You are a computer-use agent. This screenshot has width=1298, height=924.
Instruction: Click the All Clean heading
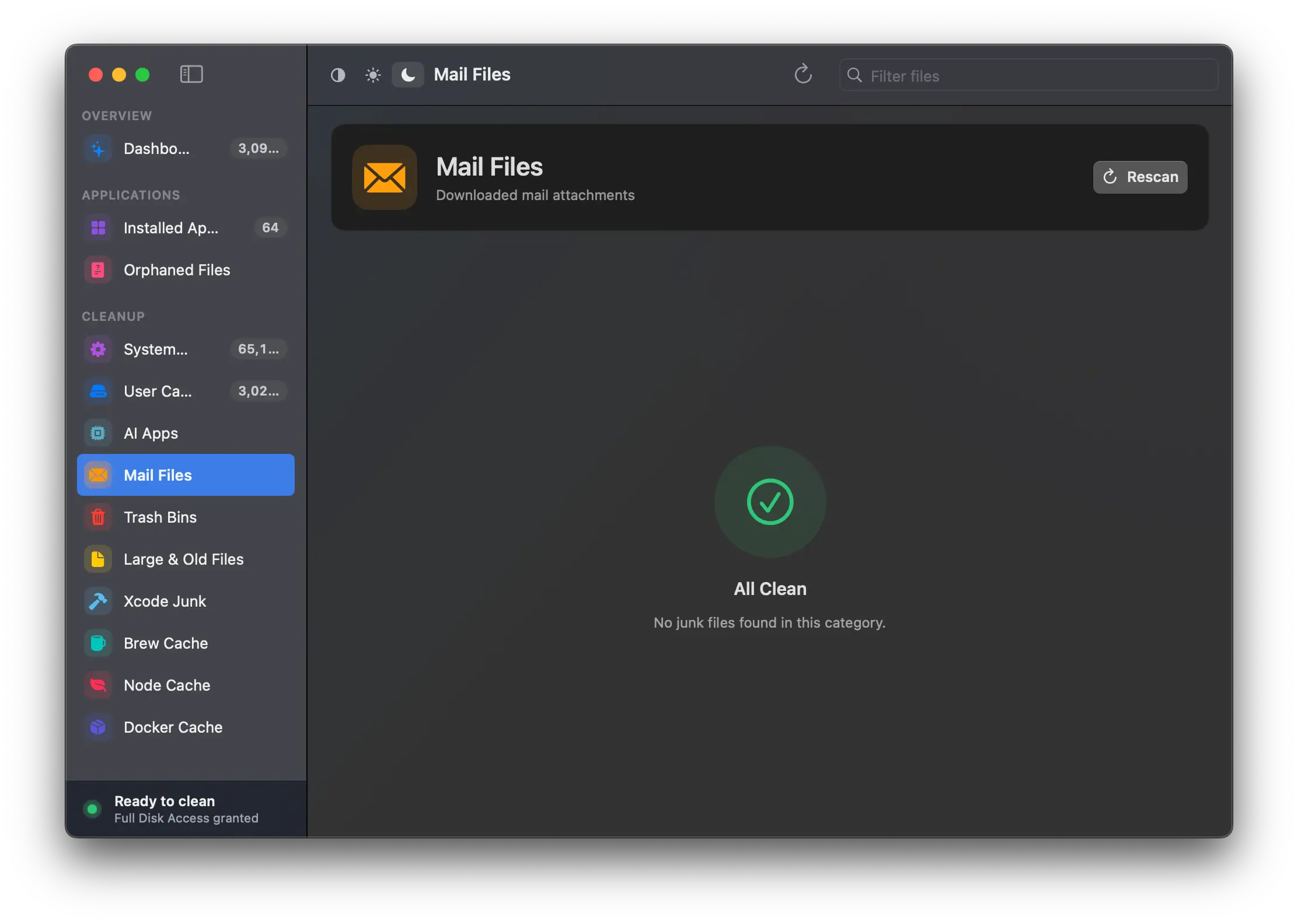(x=770, y=589)
